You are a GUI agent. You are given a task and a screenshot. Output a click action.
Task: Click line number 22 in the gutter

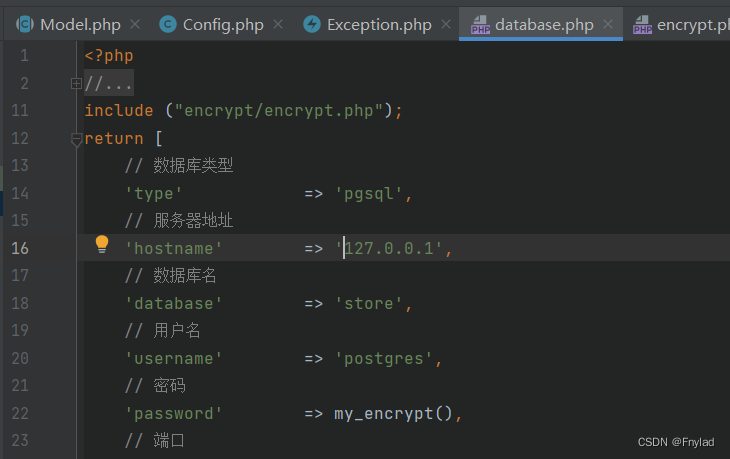(x=23, y=413)
